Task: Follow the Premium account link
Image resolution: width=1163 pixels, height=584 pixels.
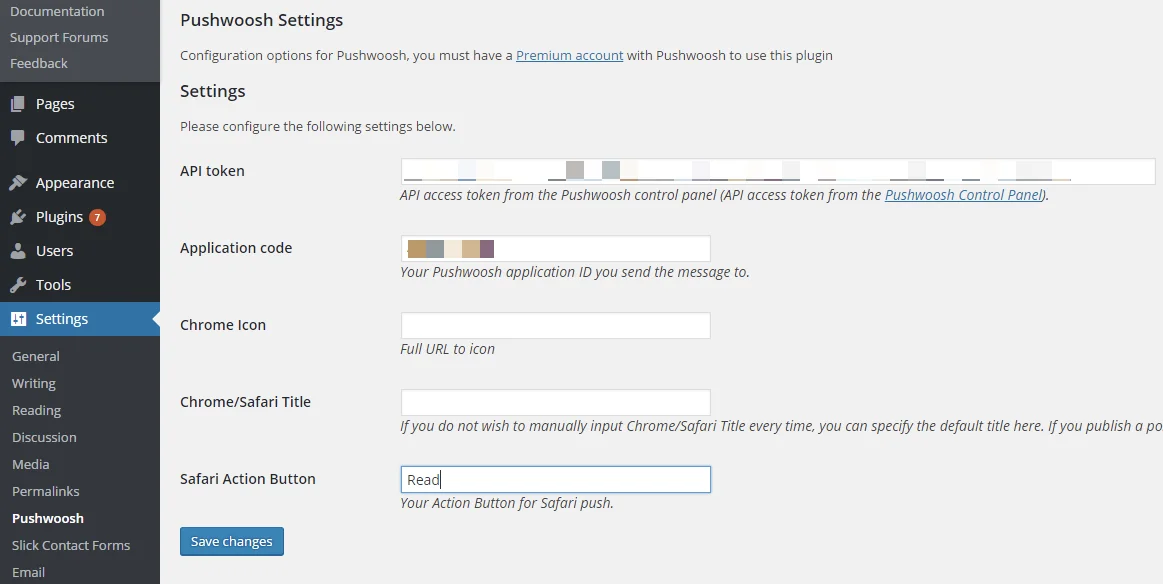Action: (x=569, y=55)
